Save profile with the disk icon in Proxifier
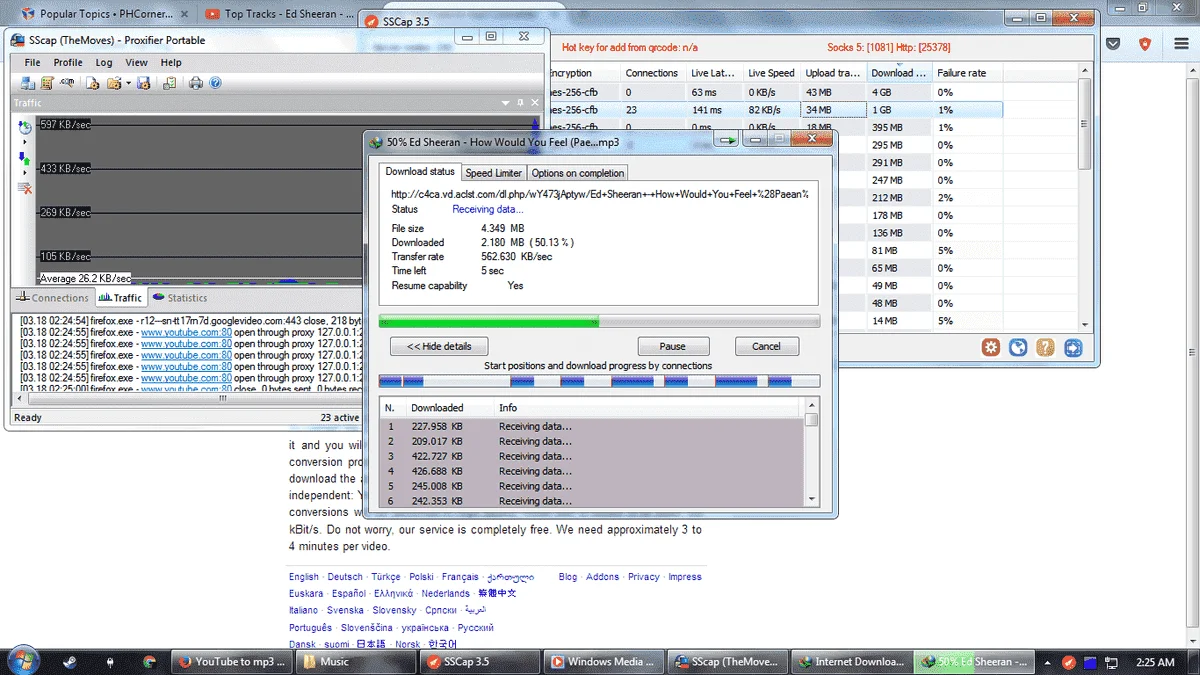The image size is (1200, 675). 144,83
